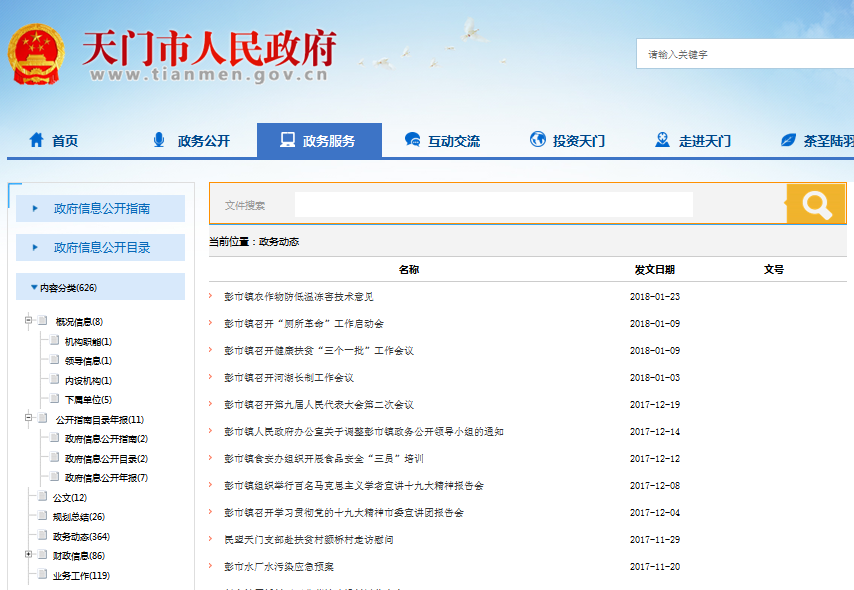854x590 pixels.
Task: Click the microphone icon beside 政务公开
Action: point(159,140)
